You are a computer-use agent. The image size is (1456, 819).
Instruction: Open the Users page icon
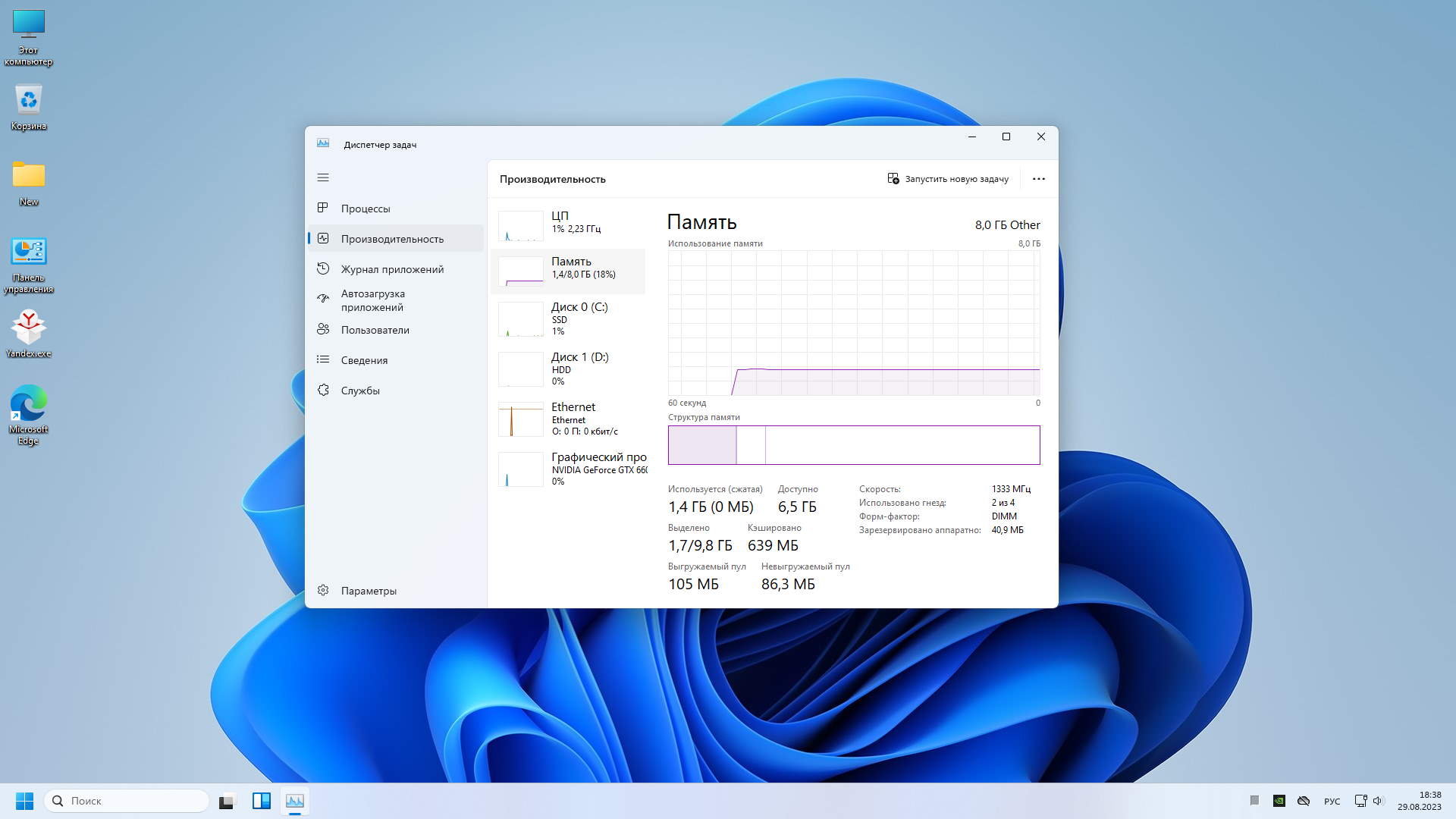(323, 329)
